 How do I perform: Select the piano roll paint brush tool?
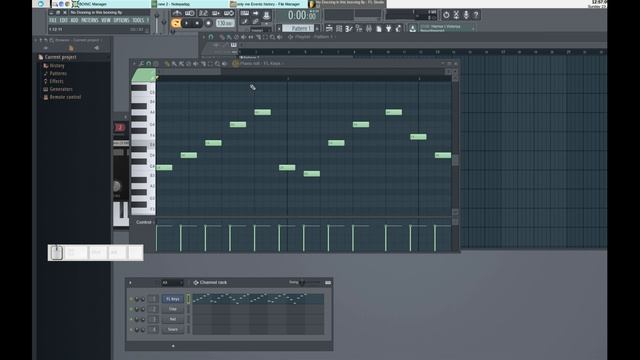pyautogui.click(x=174, y=64)
